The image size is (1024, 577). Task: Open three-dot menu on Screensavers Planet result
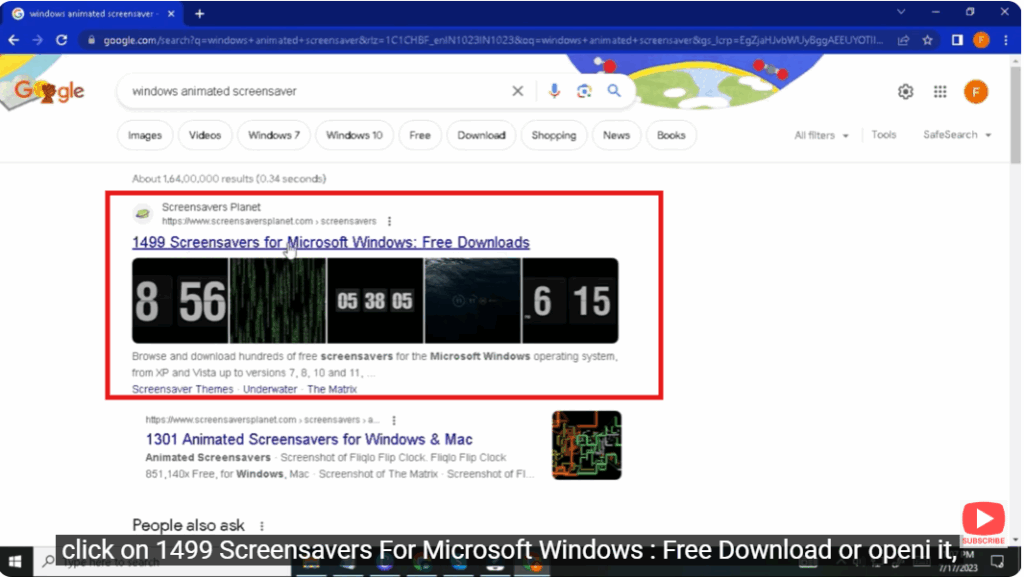(x=390, y=221)
